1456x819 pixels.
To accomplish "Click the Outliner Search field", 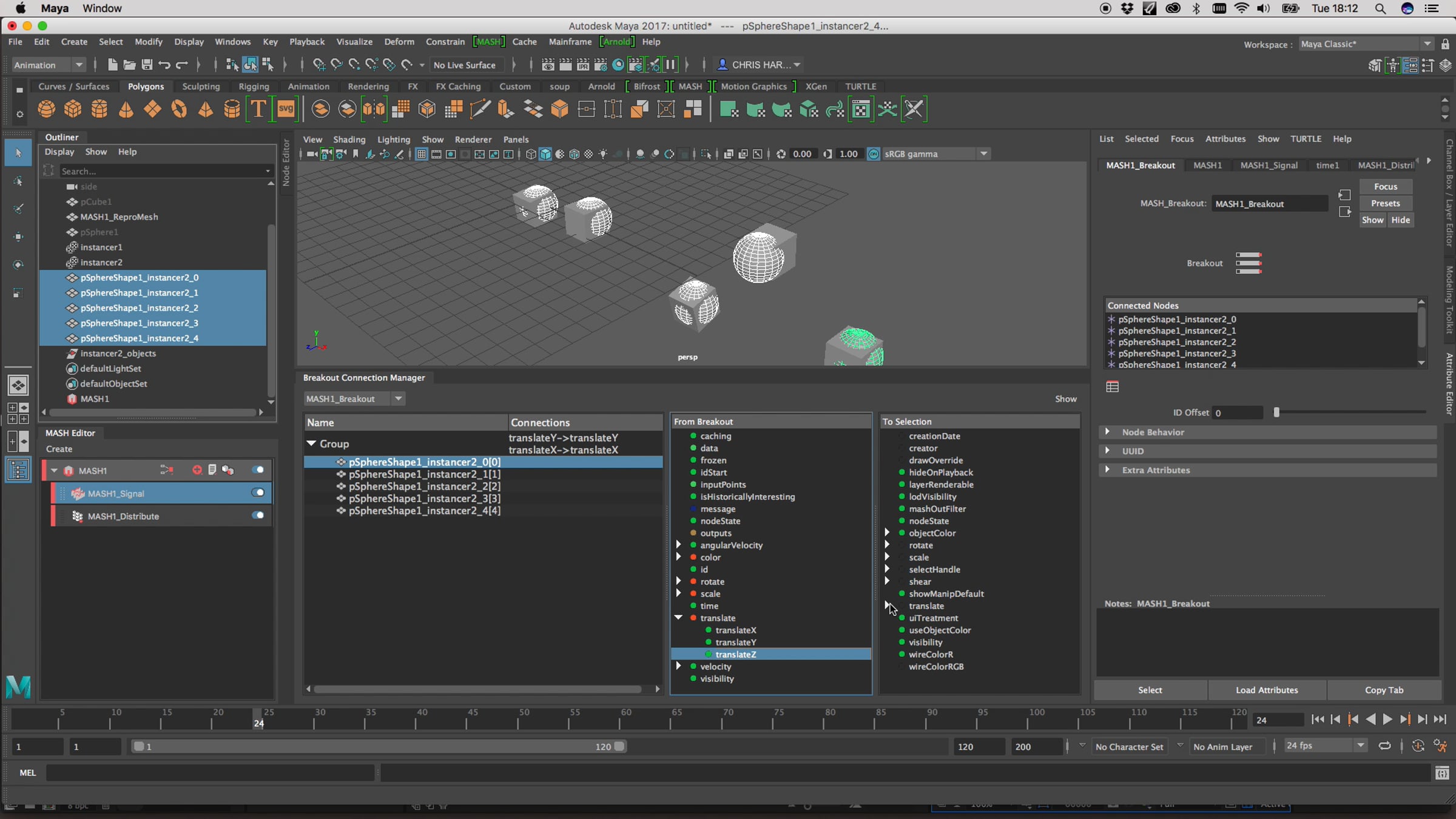I will [x=164, y=171].
